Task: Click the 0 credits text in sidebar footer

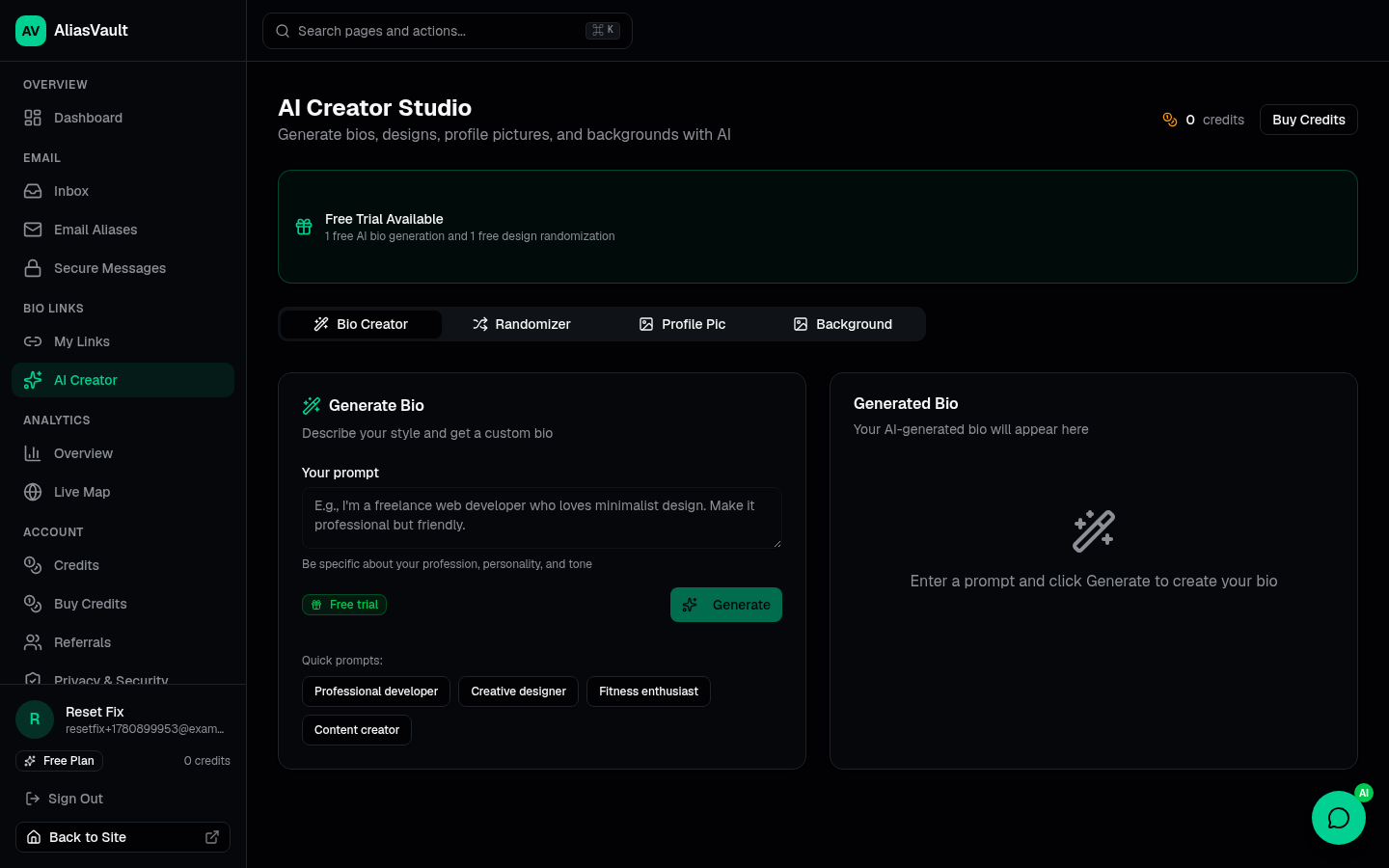Action: 207,761
